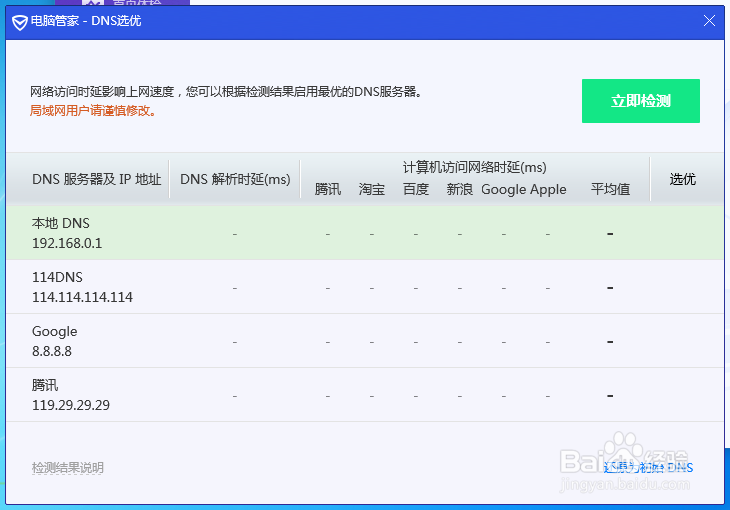Click the 电脑管家 shield logo icon
The width and height of the screenshot is (730, 510).
(x=20, y=22)
